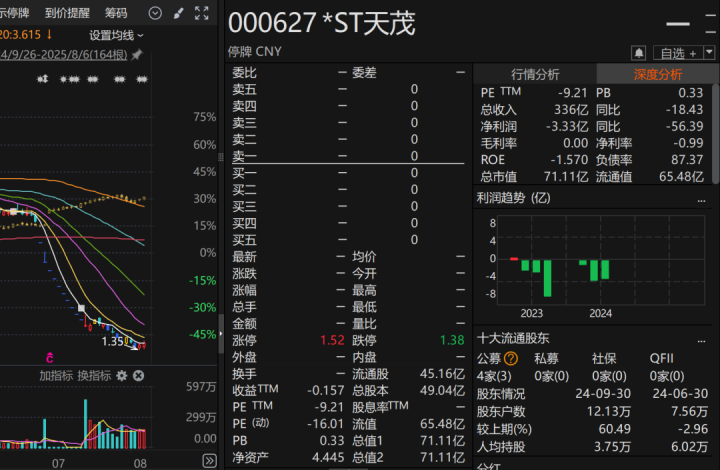Open the 筹码 chip distribution view
Viewport: 720px width, 470px height.
[116, 13]
